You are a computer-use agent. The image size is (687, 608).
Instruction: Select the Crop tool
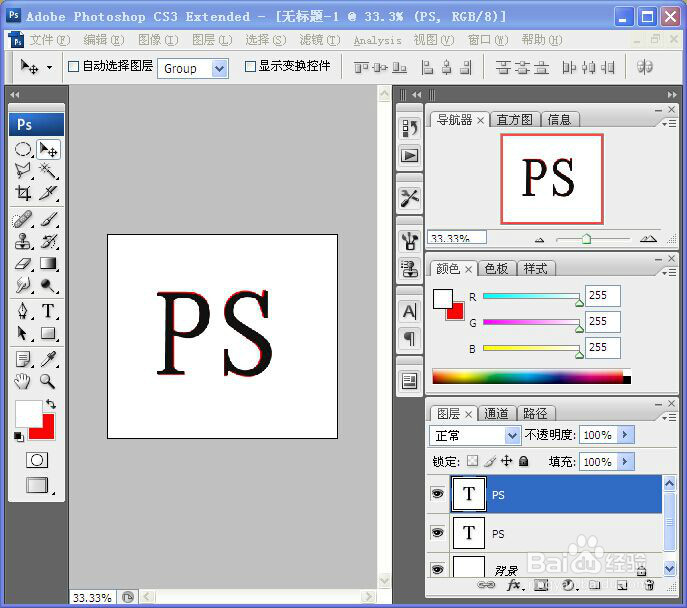click(x=23, y=193)
